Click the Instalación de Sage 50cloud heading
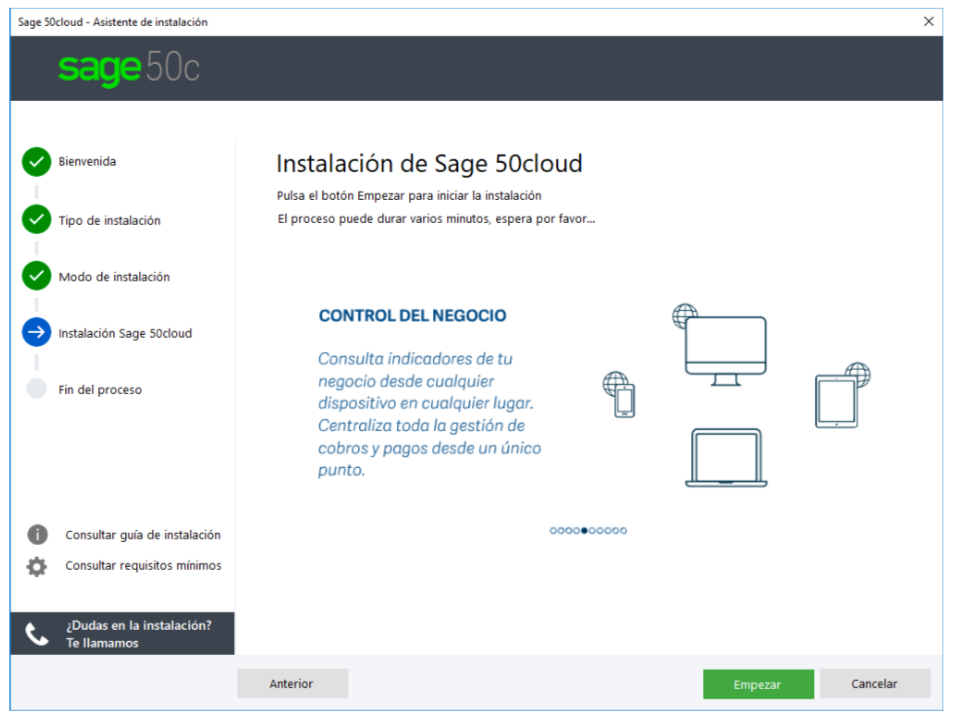Image resolution: width=953 pixels, height=719 pixels. pyautogui.click(x=429, y=164)
